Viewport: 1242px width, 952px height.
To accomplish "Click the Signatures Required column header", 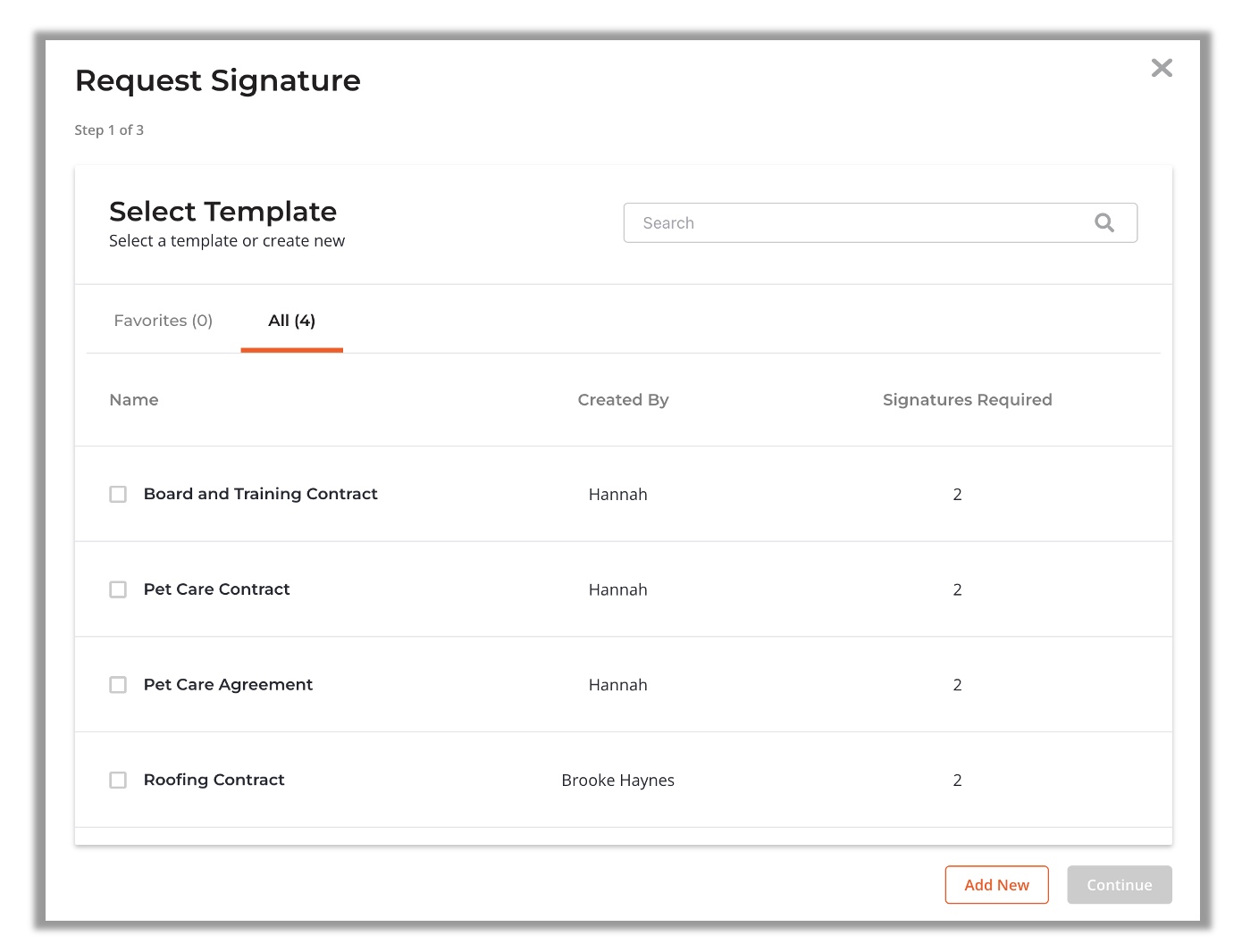I will (x=968, y=400).
